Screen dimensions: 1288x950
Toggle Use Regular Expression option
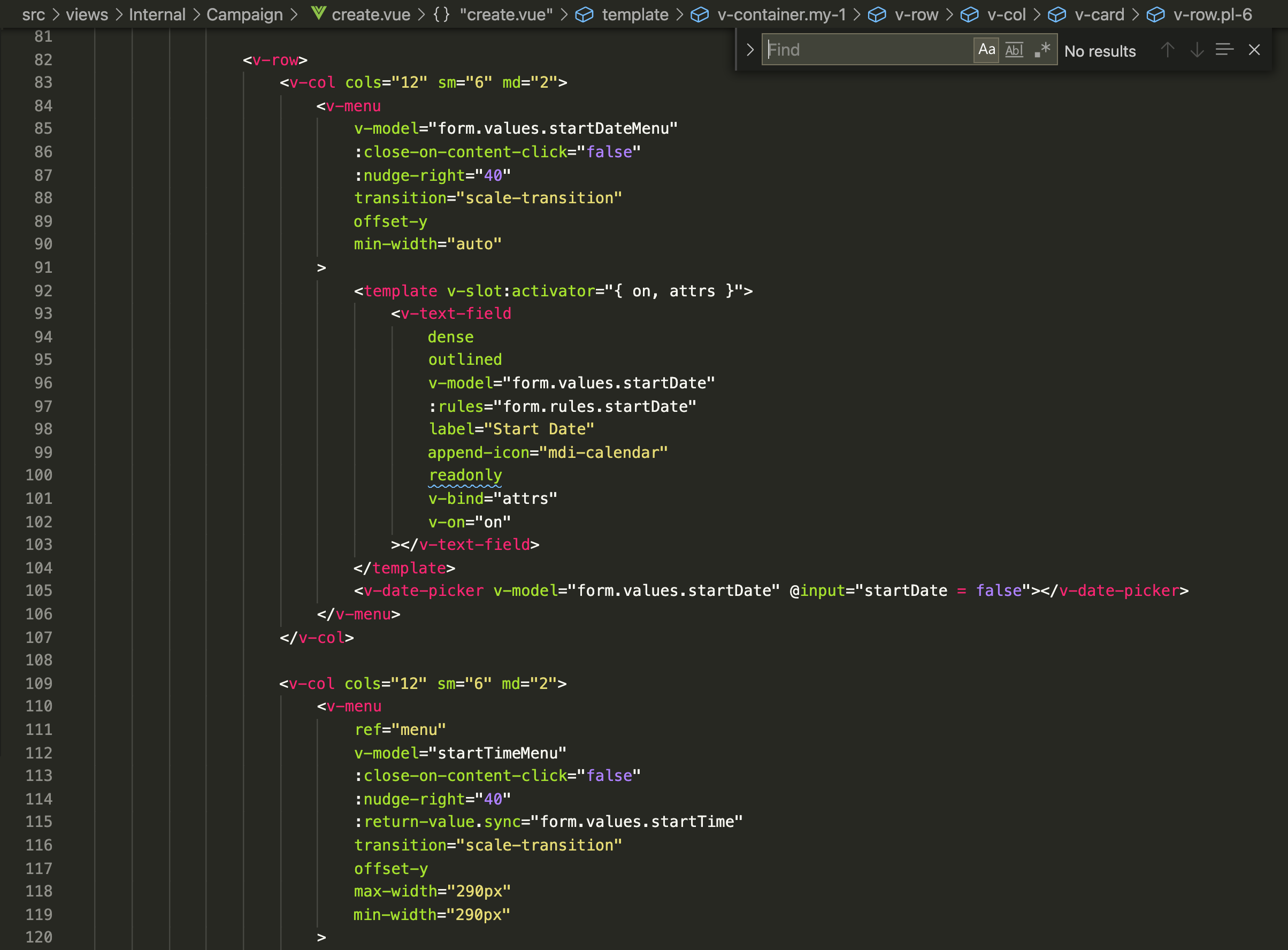click(x=1042, y=49)
